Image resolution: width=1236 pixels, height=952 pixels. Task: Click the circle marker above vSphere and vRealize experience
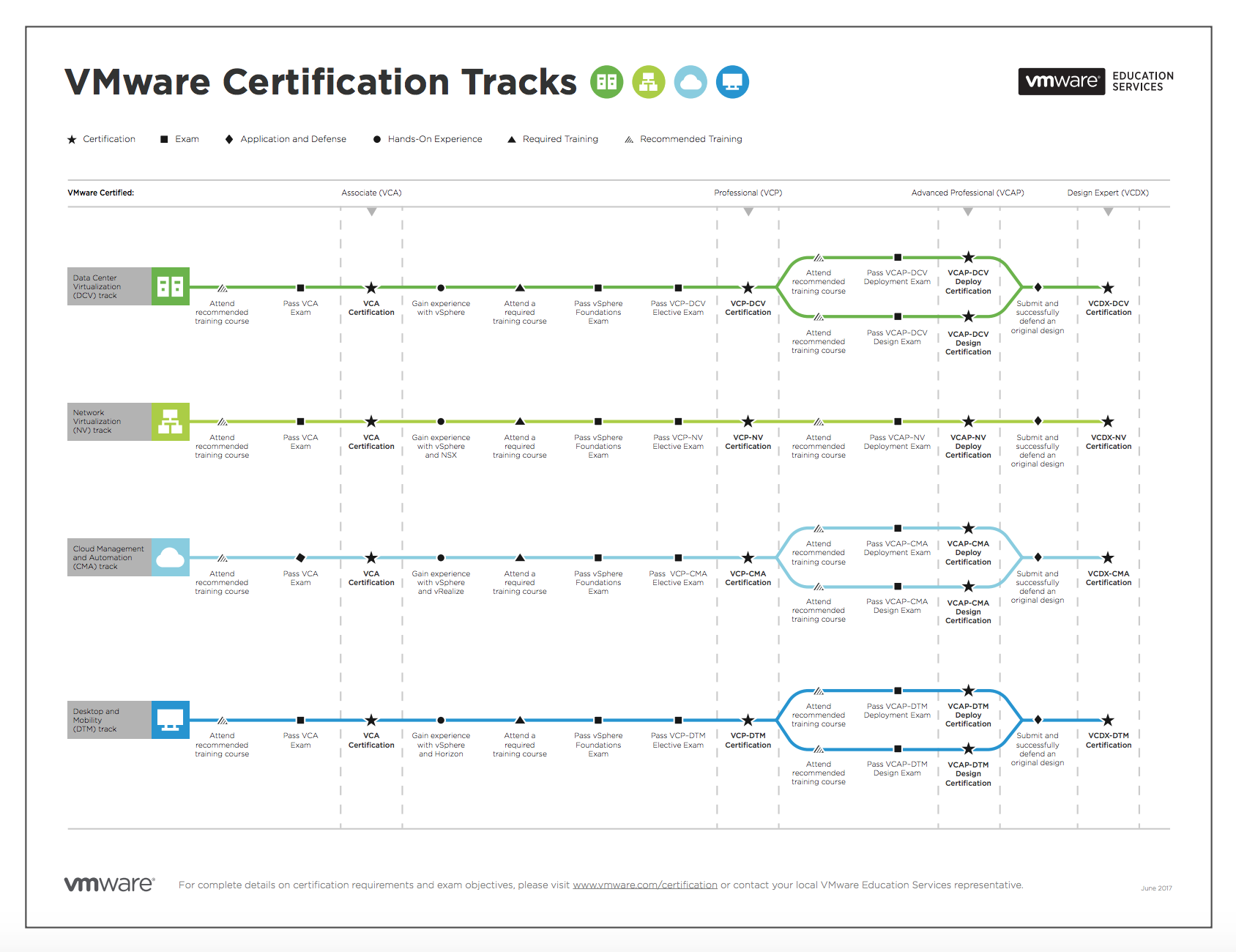click(x=441, y=558)
